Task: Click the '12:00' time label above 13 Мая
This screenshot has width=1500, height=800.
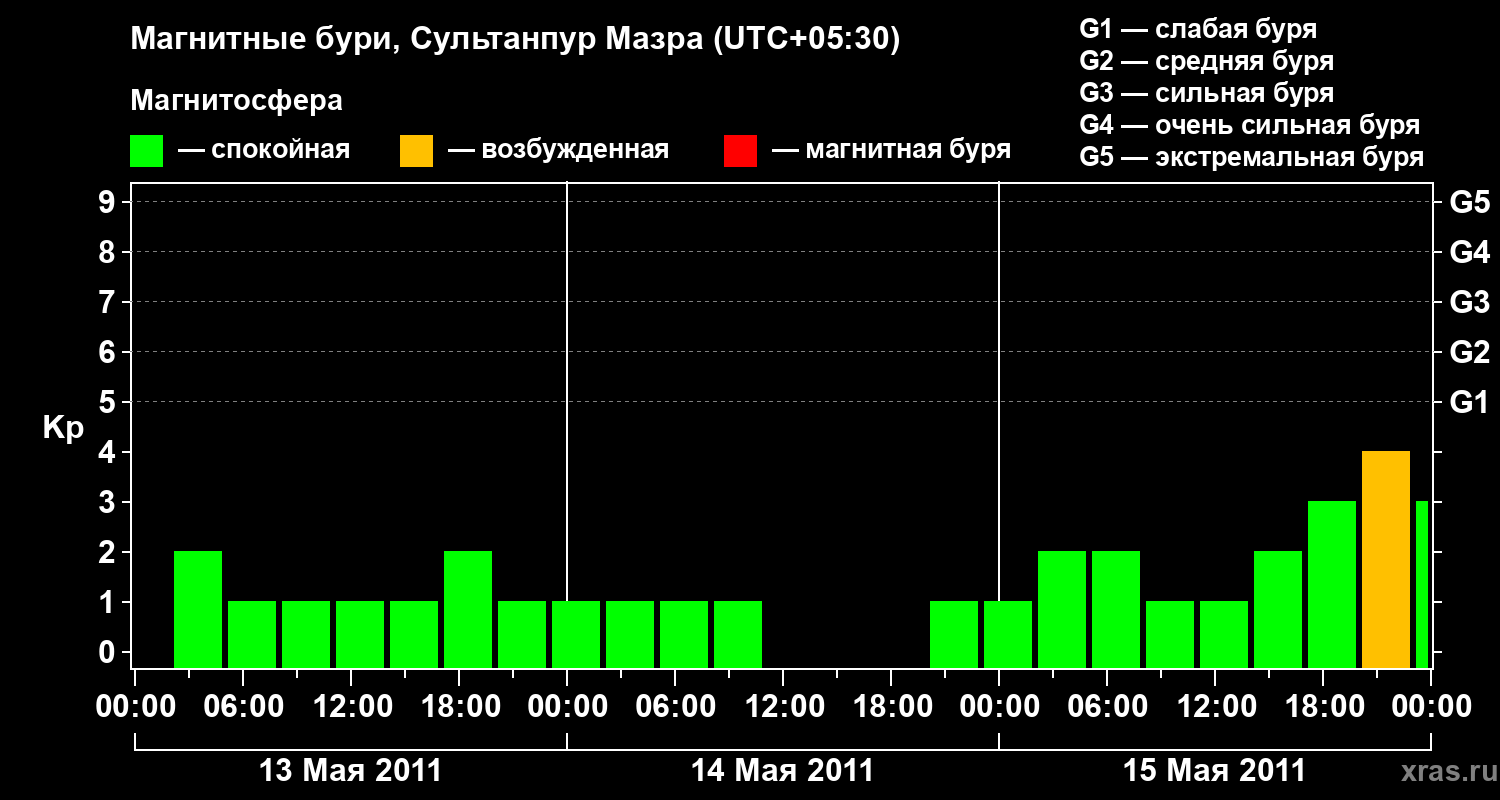Action: [x=351, y=707]
